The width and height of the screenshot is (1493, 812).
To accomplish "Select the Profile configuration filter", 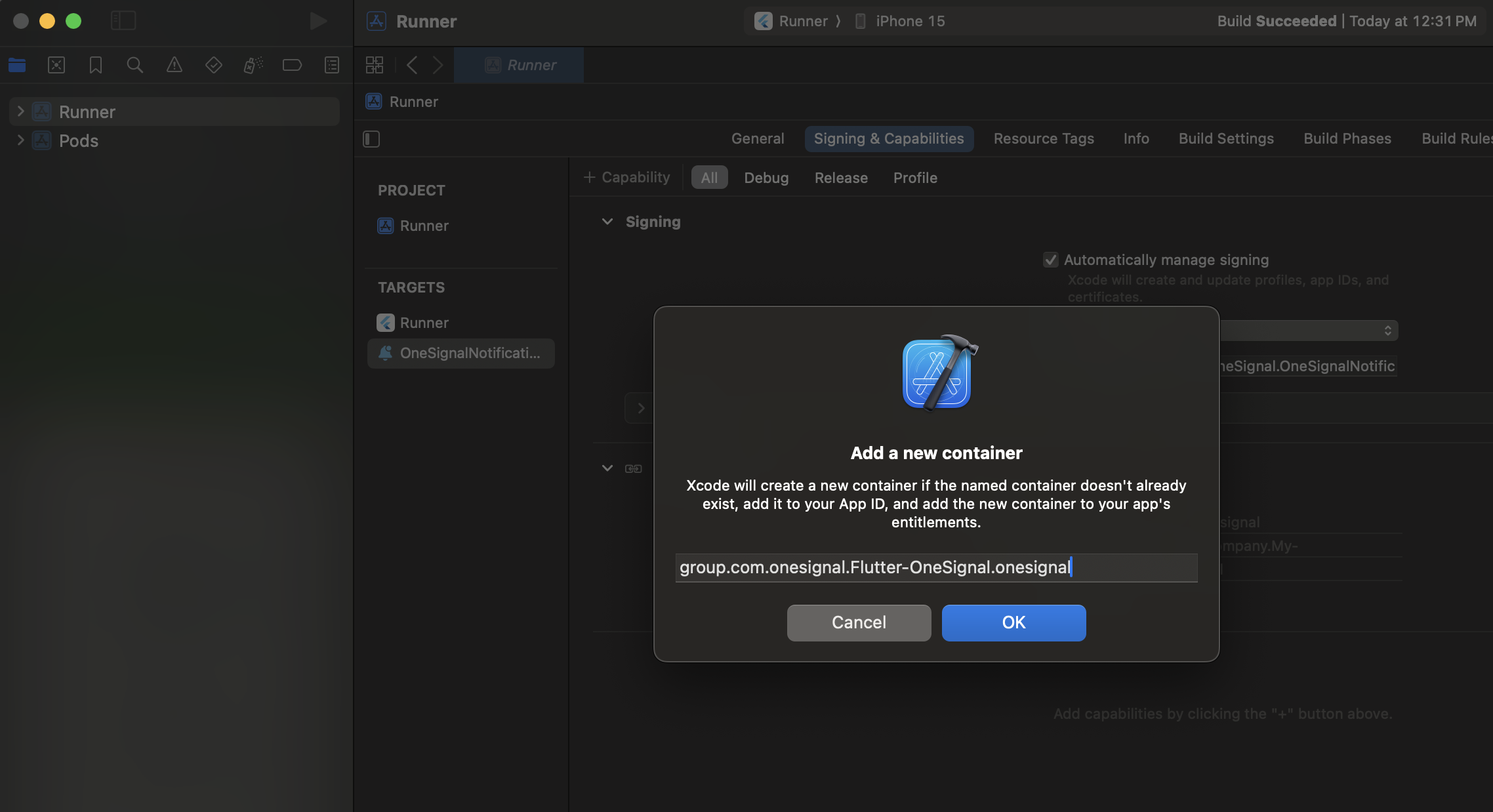I will pos(915,178).
